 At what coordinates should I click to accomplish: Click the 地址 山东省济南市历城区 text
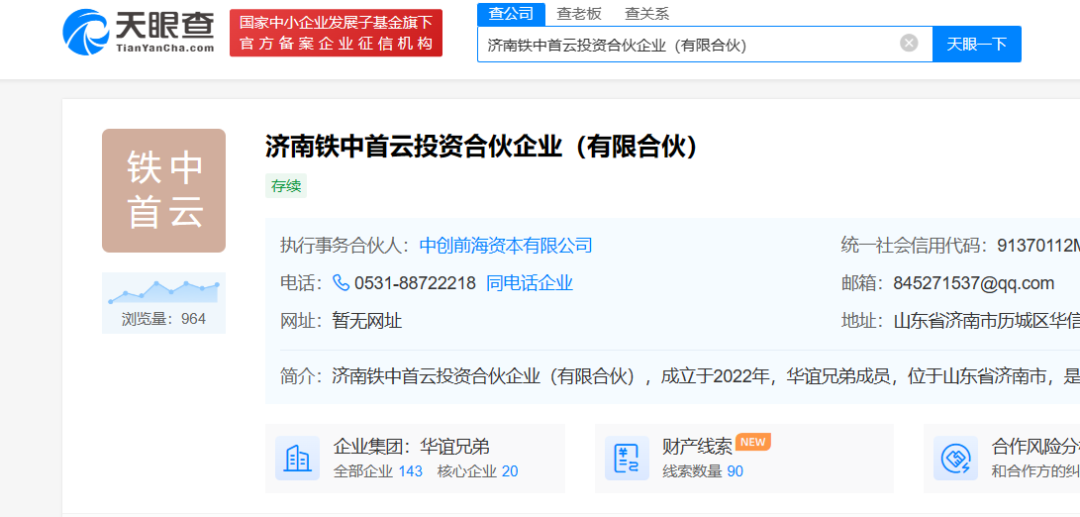(x=986, y=321)
